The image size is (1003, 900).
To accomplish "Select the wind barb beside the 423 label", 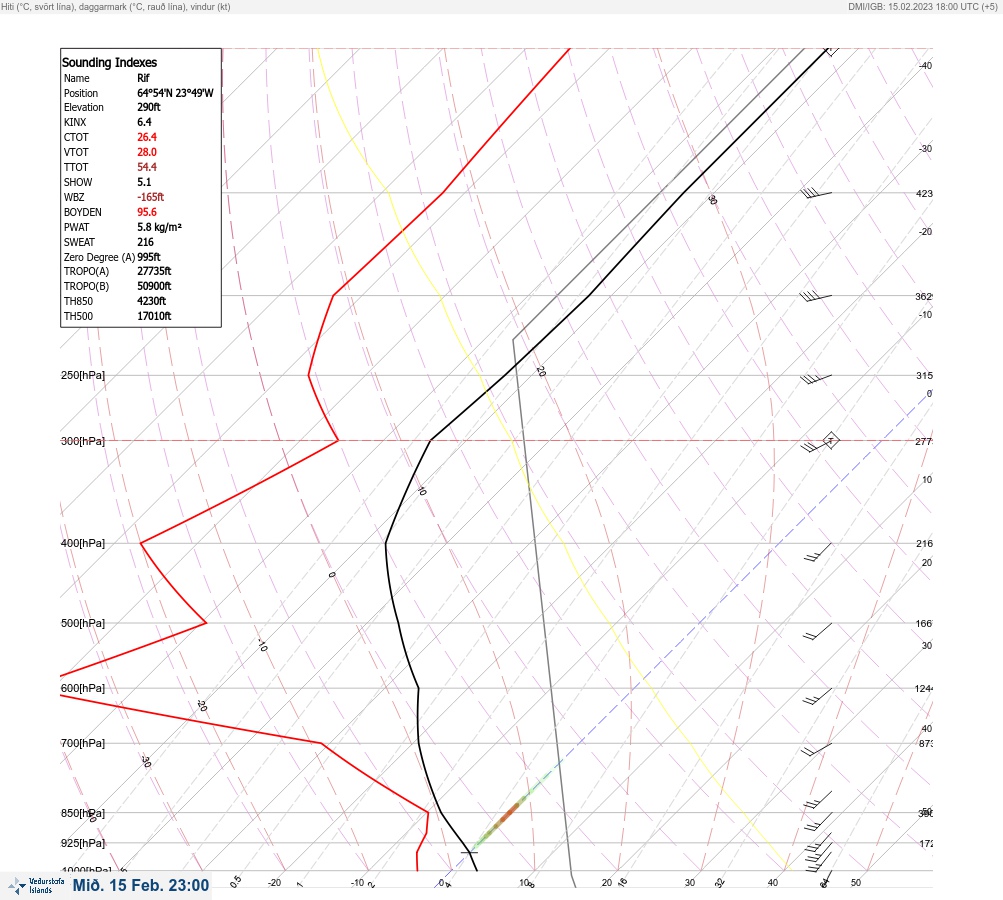I will (x=816, y=193).
